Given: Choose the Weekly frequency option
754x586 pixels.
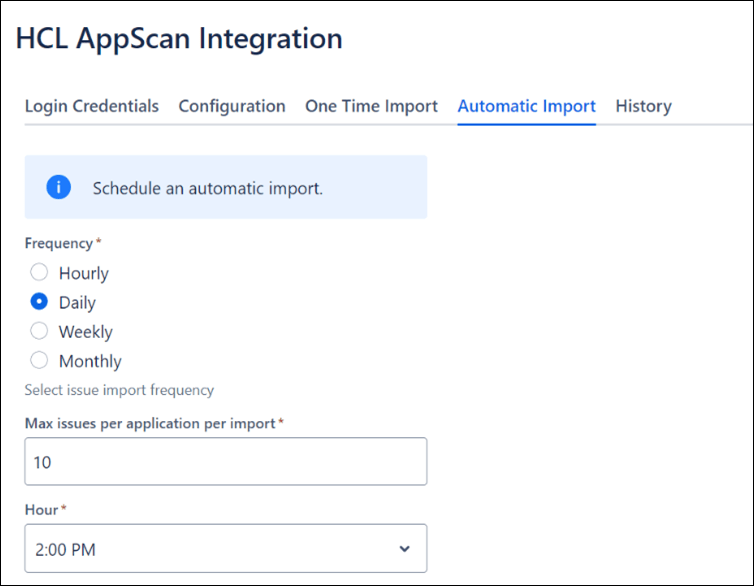Looking at the screenshot, I should coord(39,331).
